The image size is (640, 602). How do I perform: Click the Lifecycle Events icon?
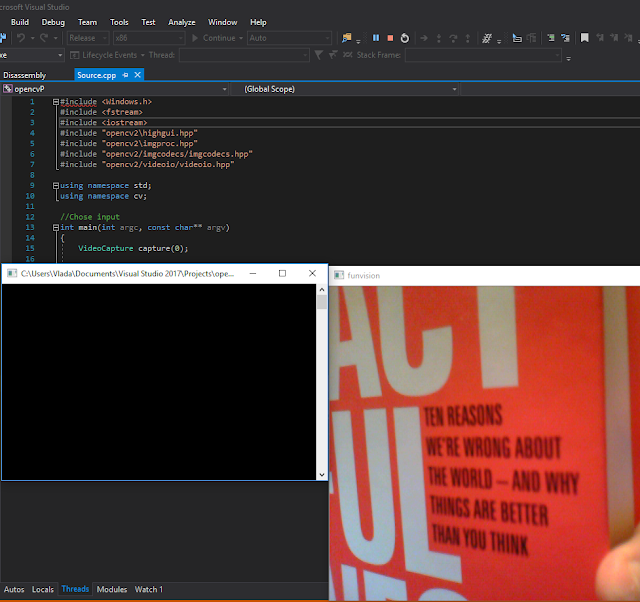pos(74,55)
